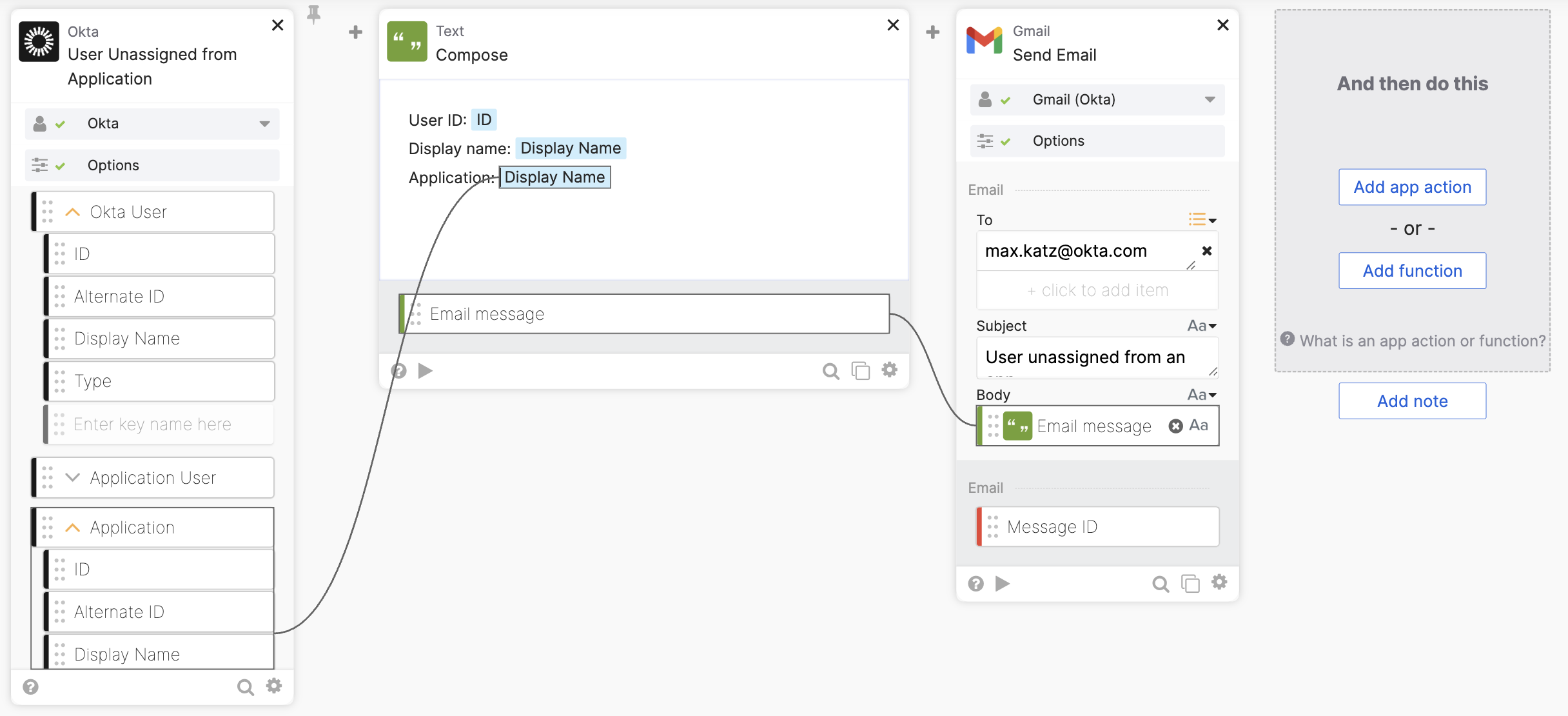Click the Add app action button
The width and height of the screenshot is (1568, 716).
pyautogui.click(x=1412, y=187)
